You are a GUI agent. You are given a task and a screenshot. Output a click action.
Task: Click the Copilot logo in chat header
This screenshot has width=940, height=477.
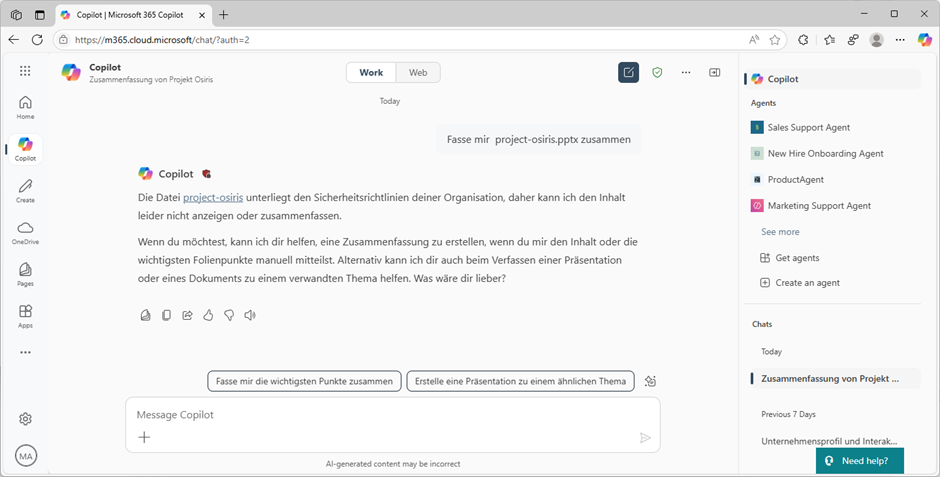71,73
